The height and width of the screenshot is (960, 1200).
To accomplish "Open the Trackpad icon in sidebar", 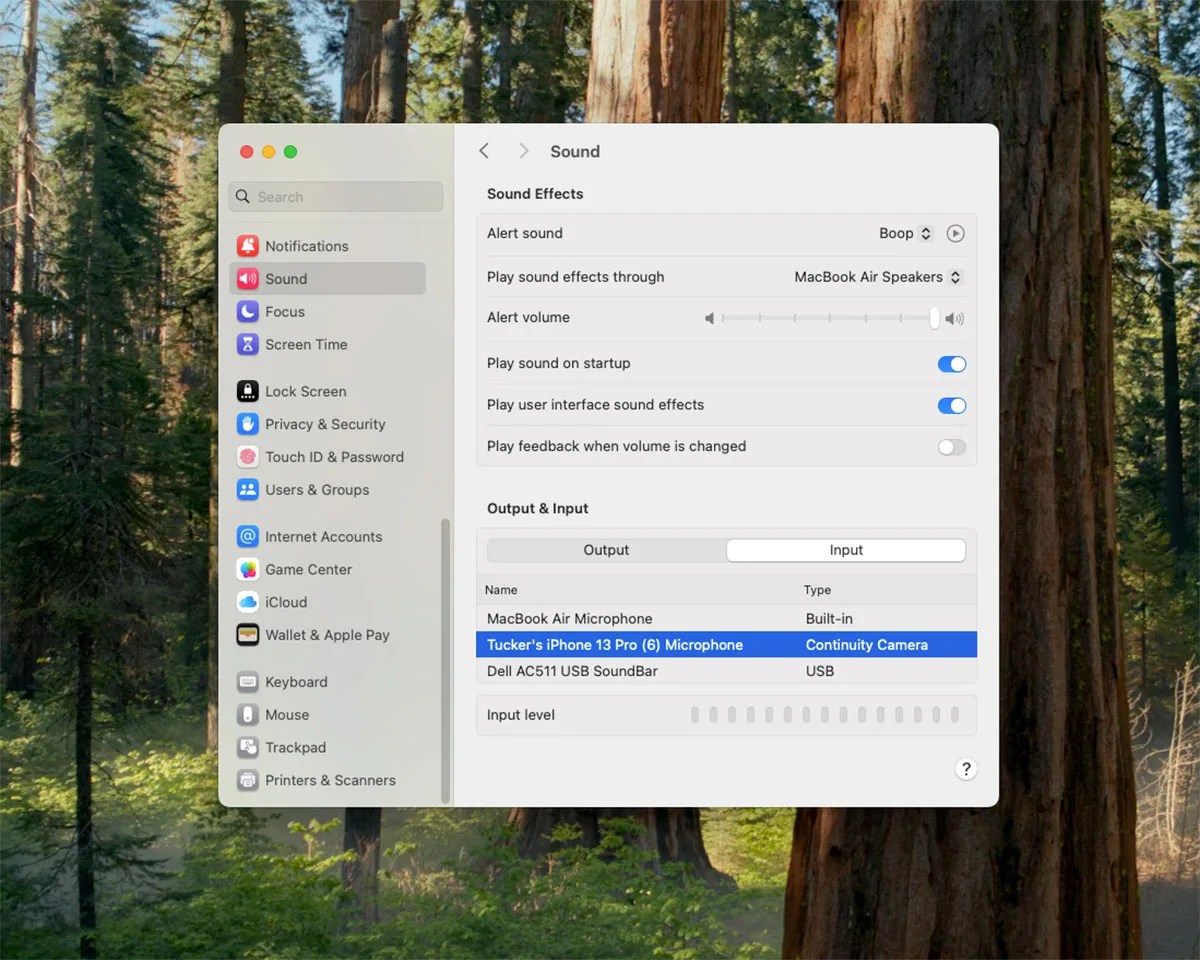I will pyautogui.click(x=247, y=748).
